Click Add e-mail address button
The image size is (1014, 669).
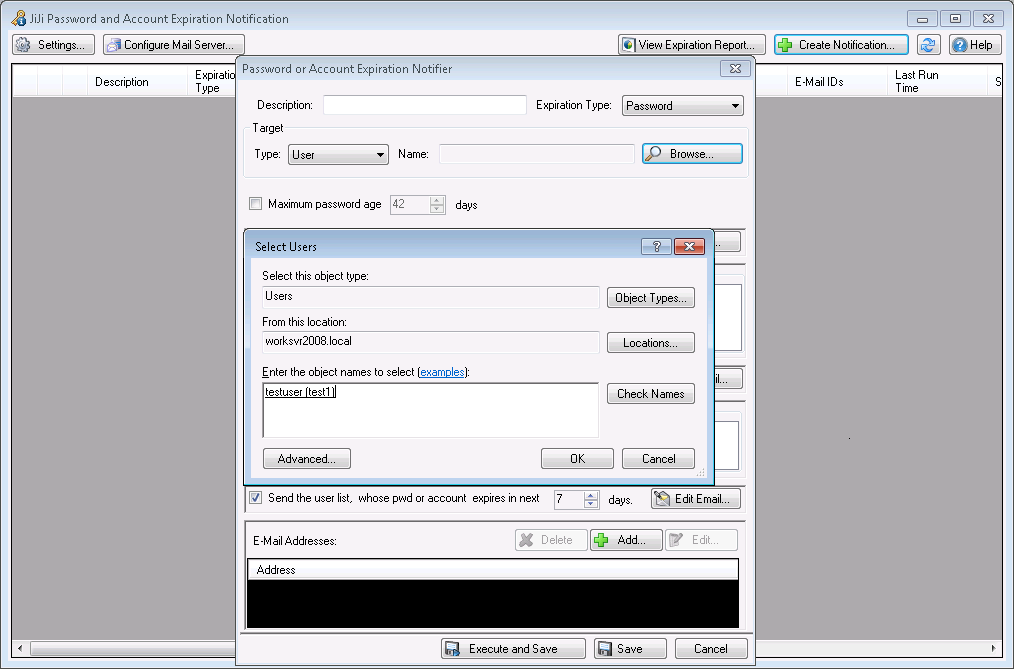click(x=626, y=540)
